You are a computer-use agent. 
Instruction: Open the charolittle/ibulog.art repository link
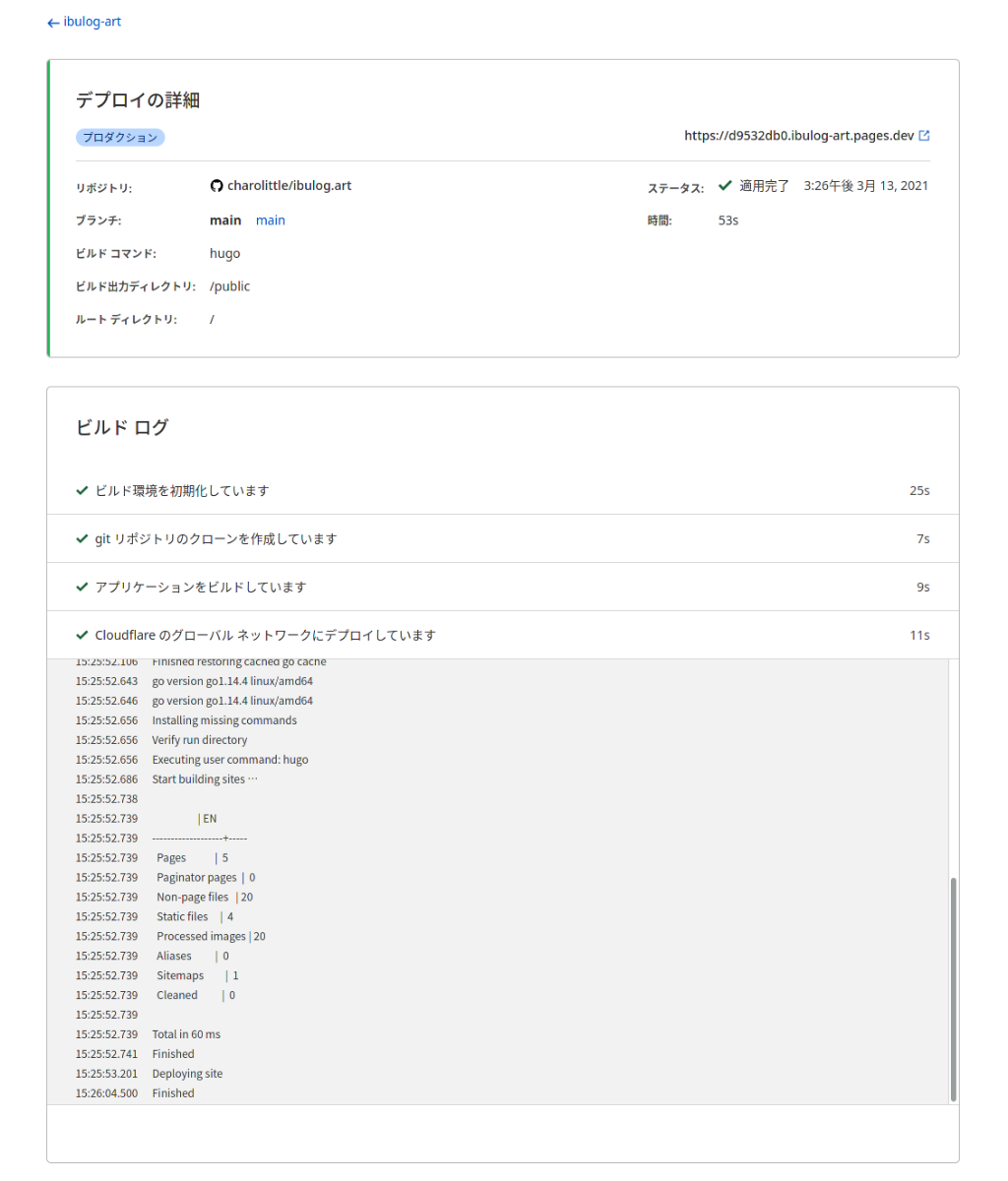[x=289, y=186]
